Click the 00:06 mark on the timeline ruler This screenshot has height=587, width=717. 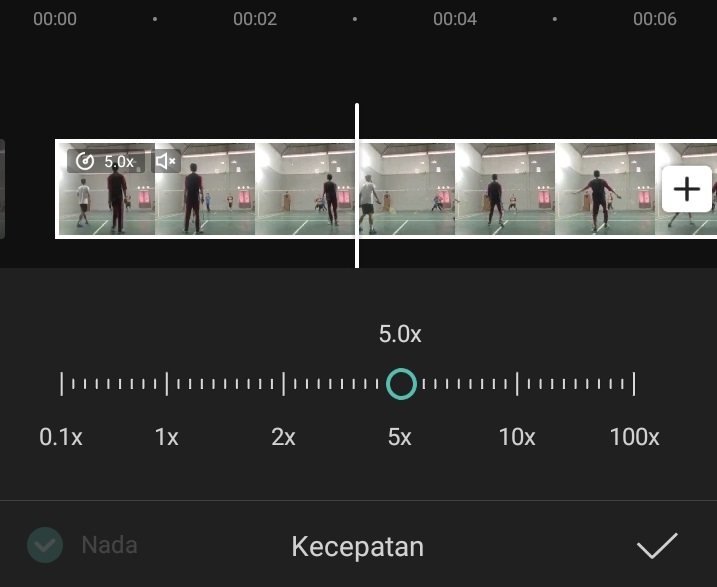coord(655,19)
